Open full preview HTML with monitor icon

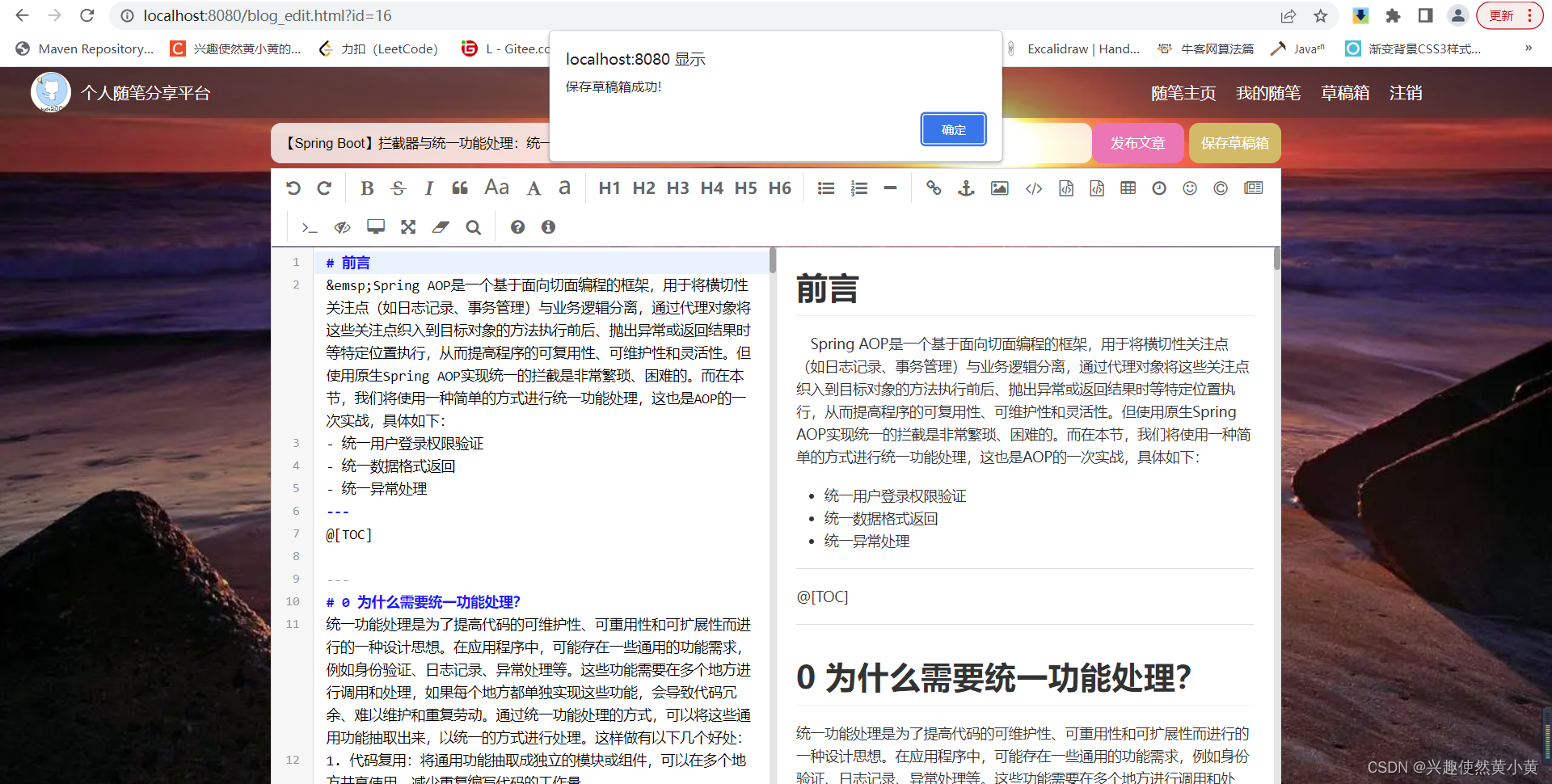pyautogui.click(x=376, y=227)
